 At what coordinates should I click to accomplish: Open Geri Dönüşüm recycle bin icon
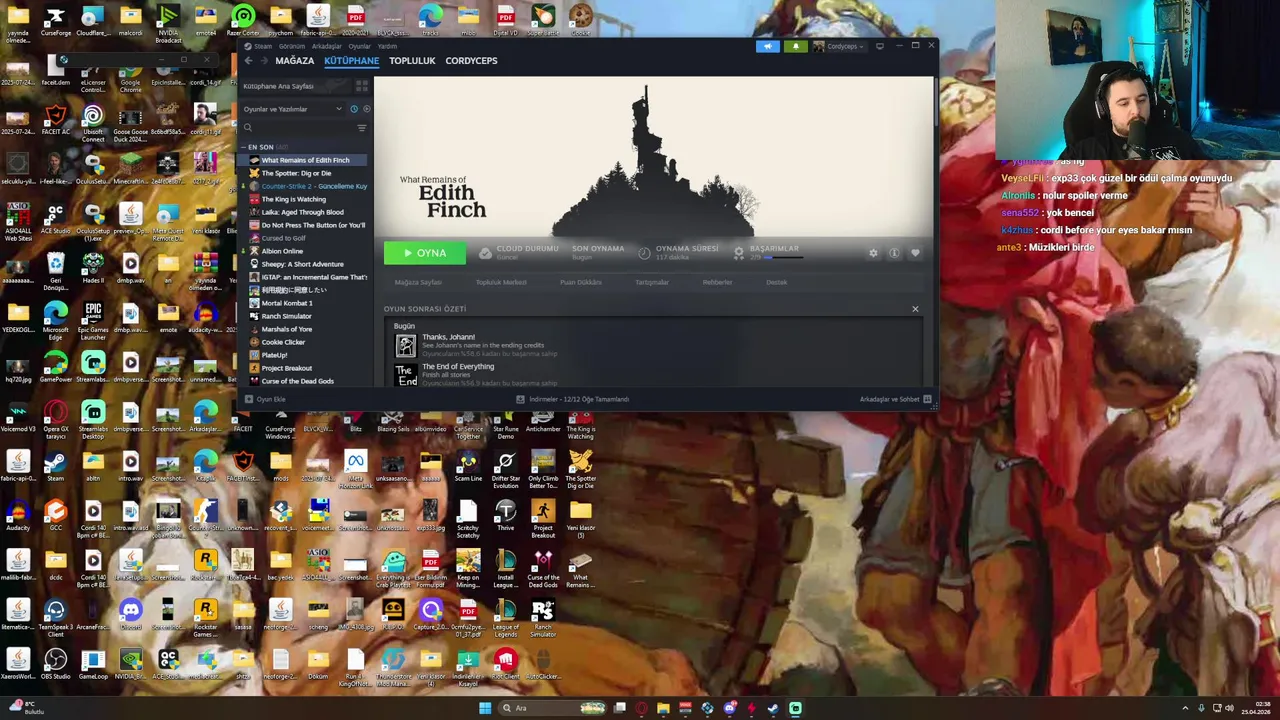56,270
